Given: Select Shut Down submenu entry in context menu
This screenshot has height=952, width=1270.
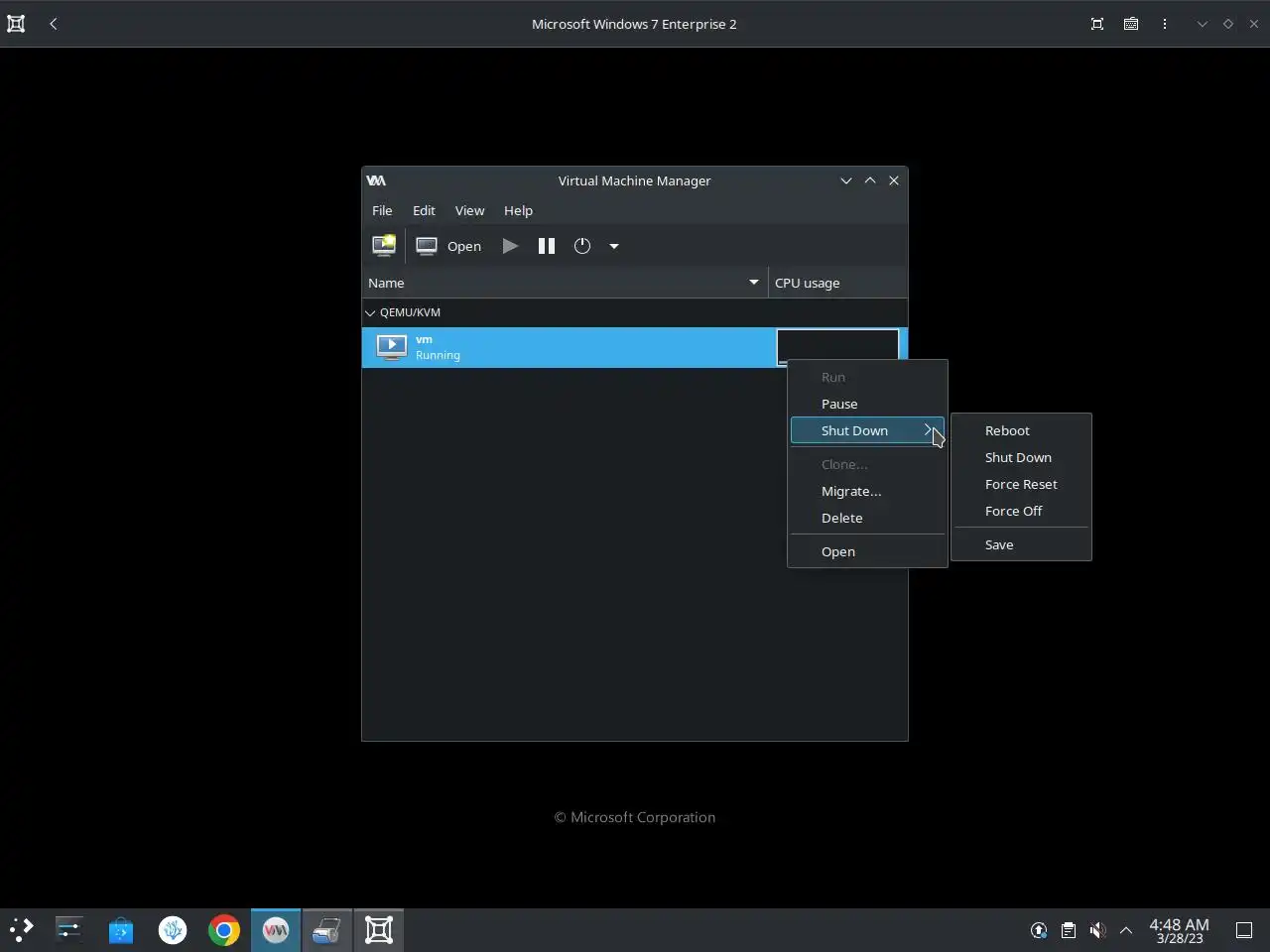Looking at the screenshot, I should pos(867,430).
